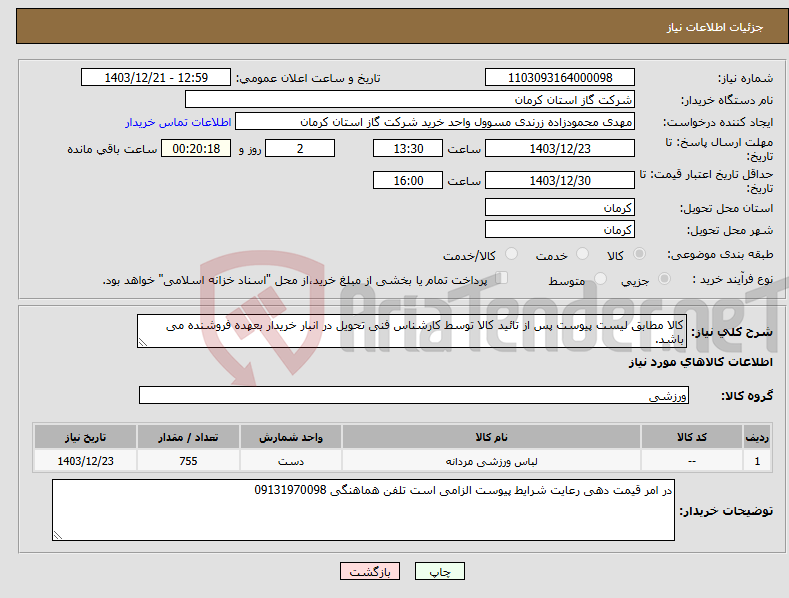Select the کالا/خدمت radio button

pyautogui.click(x=511, y=254)
